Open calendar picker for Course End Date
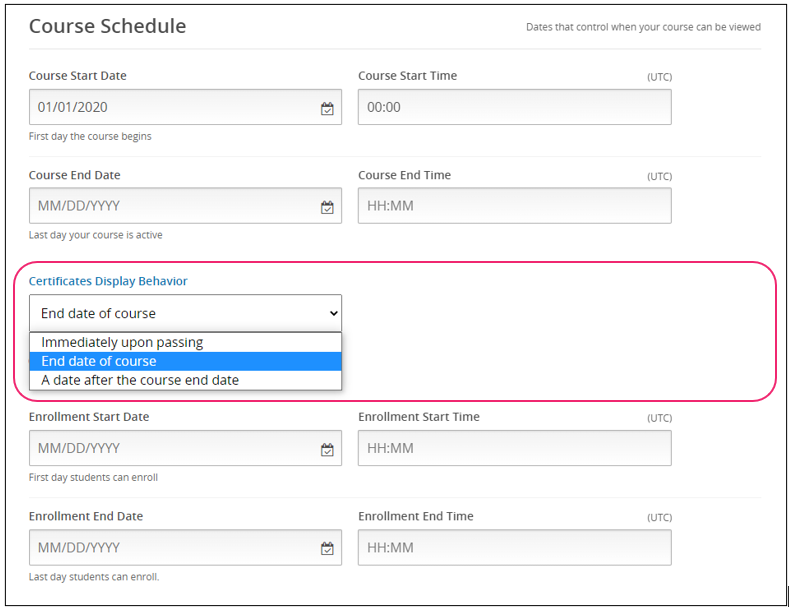Screen dimensions: 791x609 point(327,207)
